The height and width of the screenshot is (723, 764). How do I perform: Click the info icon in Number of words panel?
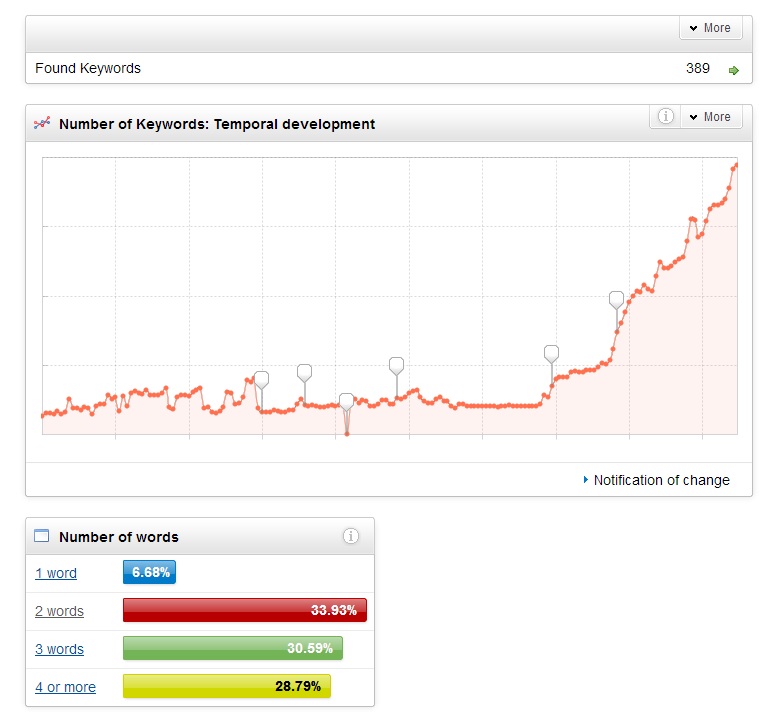pos(350,536)
